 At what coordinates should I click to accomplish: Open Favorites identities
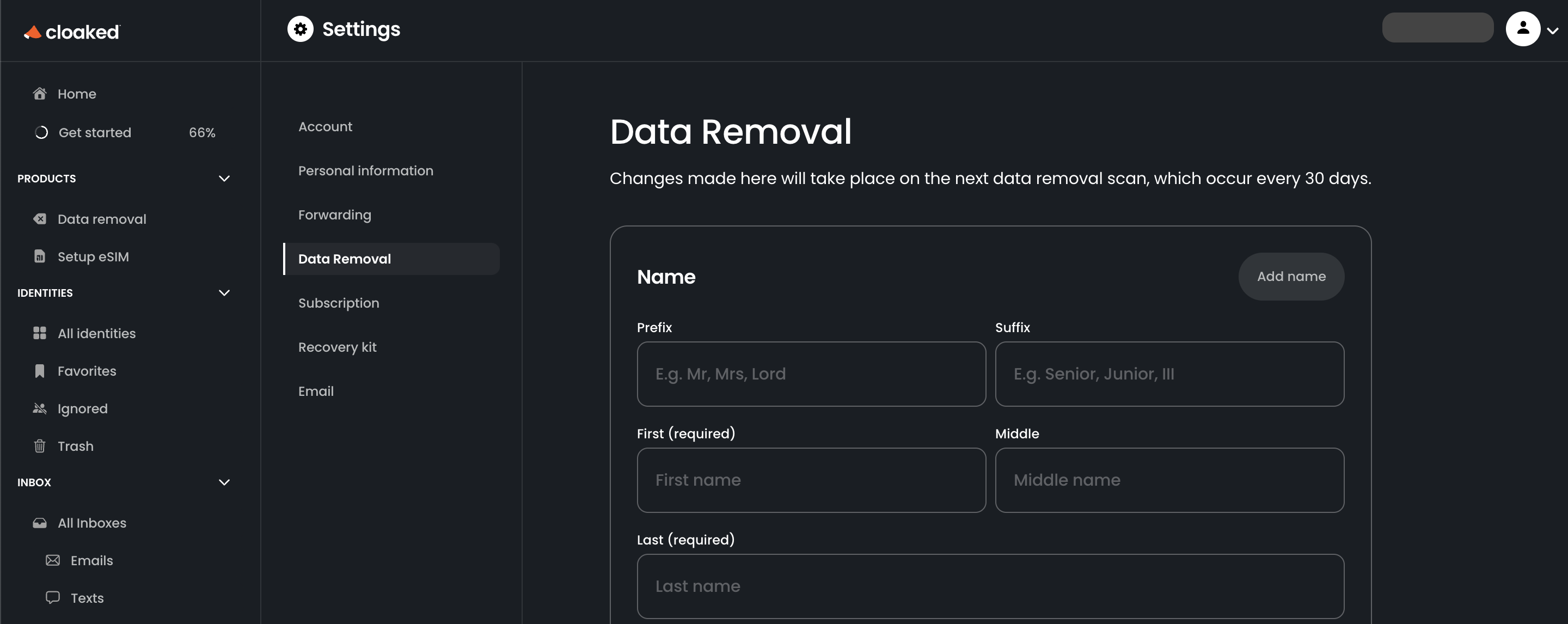pos(87,371)
